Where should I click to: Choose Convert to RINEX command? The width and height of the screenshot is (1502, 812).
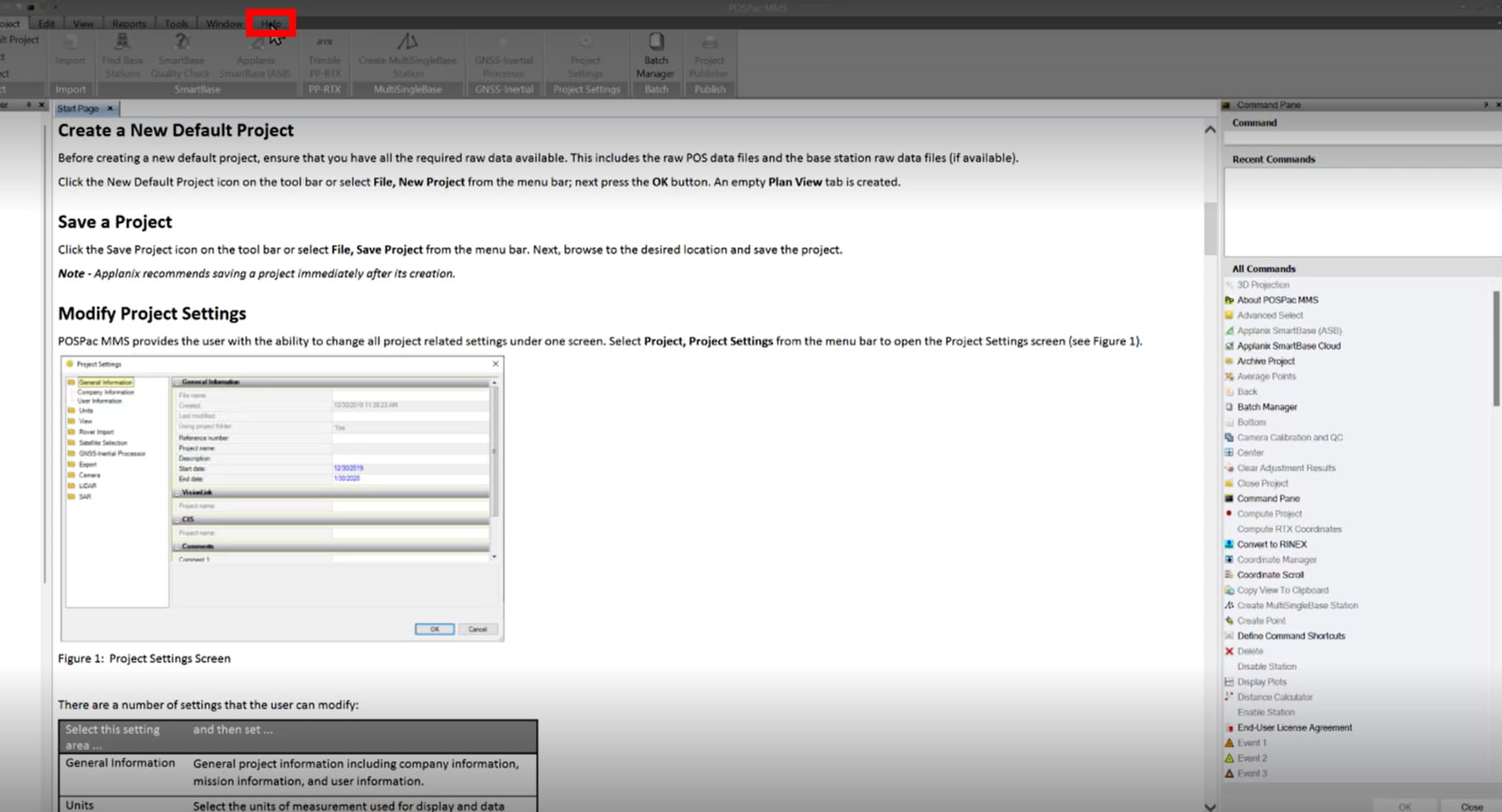pyautogui.click(x=1272, y=544)
